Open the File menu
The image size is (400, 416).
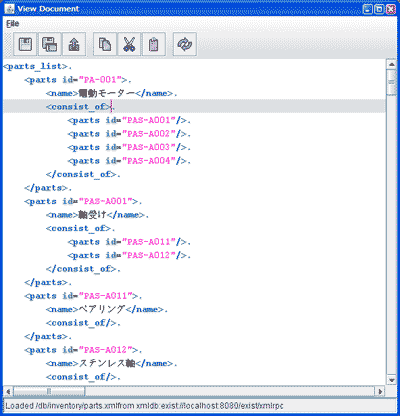[13, 24]
